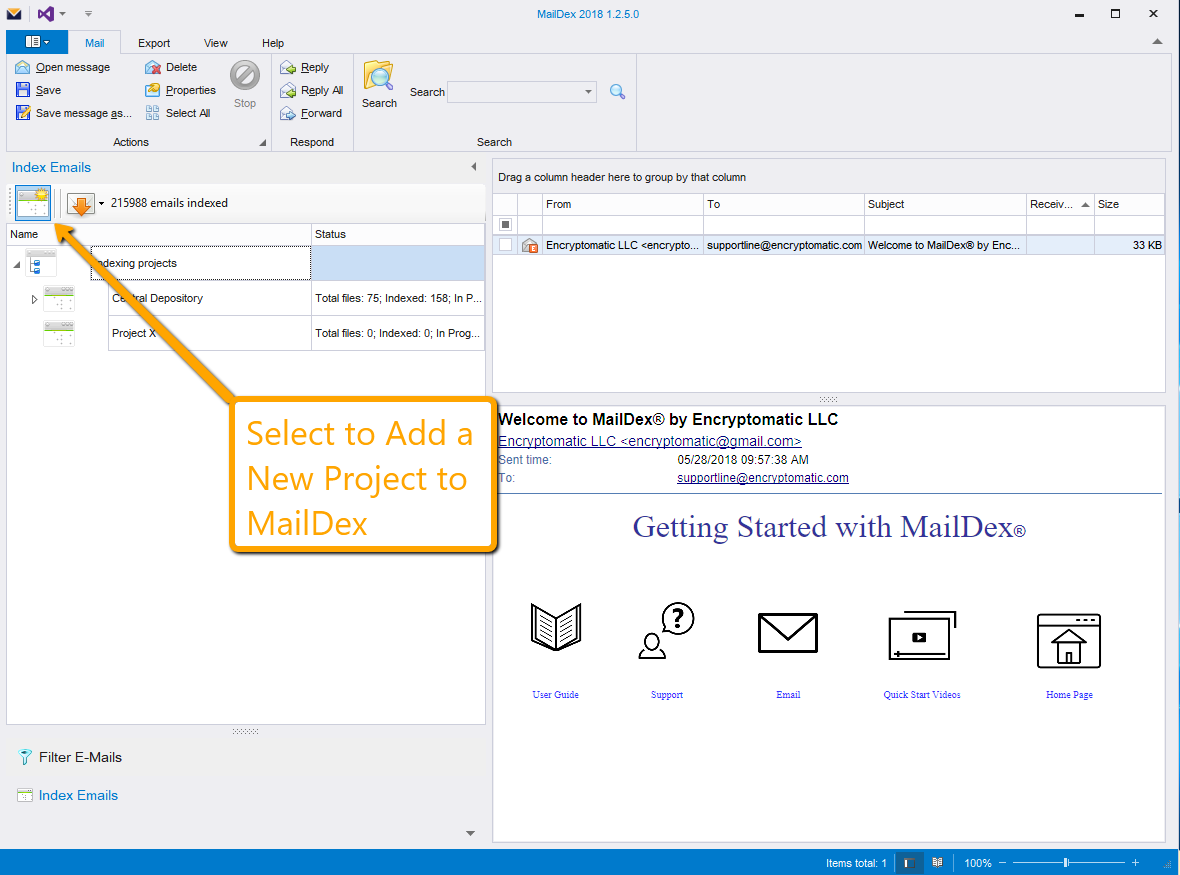The image size is (1180, 875).
Task: Toggle the select-all messages checkbox
Action: [x=506, y=224]
